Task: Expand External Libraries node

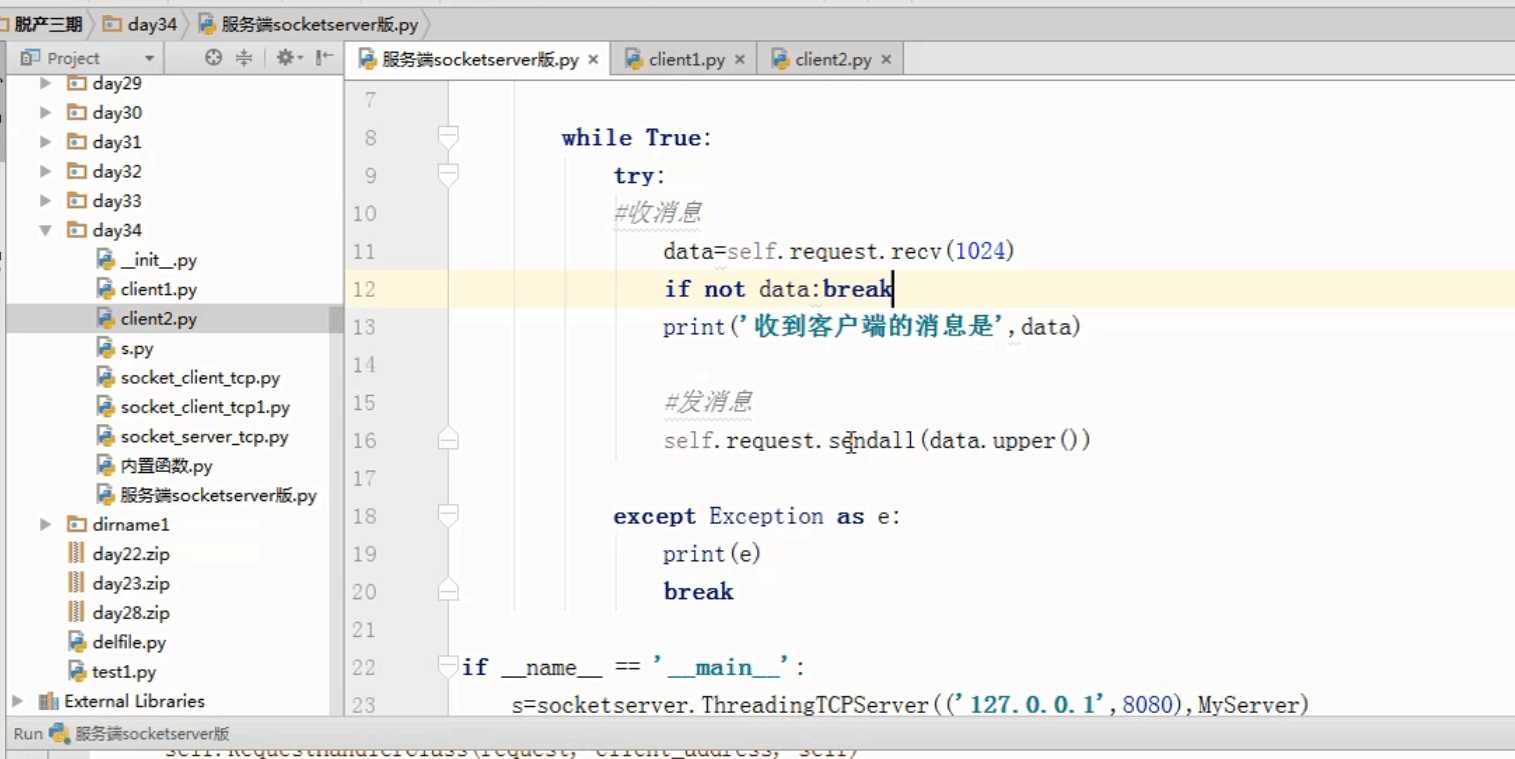Action: (18, 701)
